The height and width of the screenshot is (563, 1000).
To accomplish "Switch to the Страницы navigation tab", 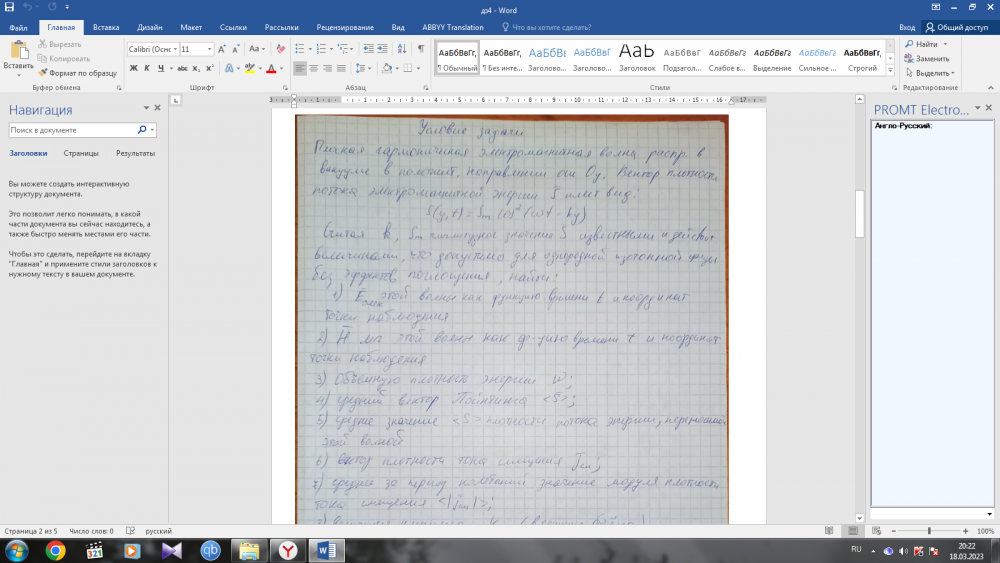I will pos(81,153).
